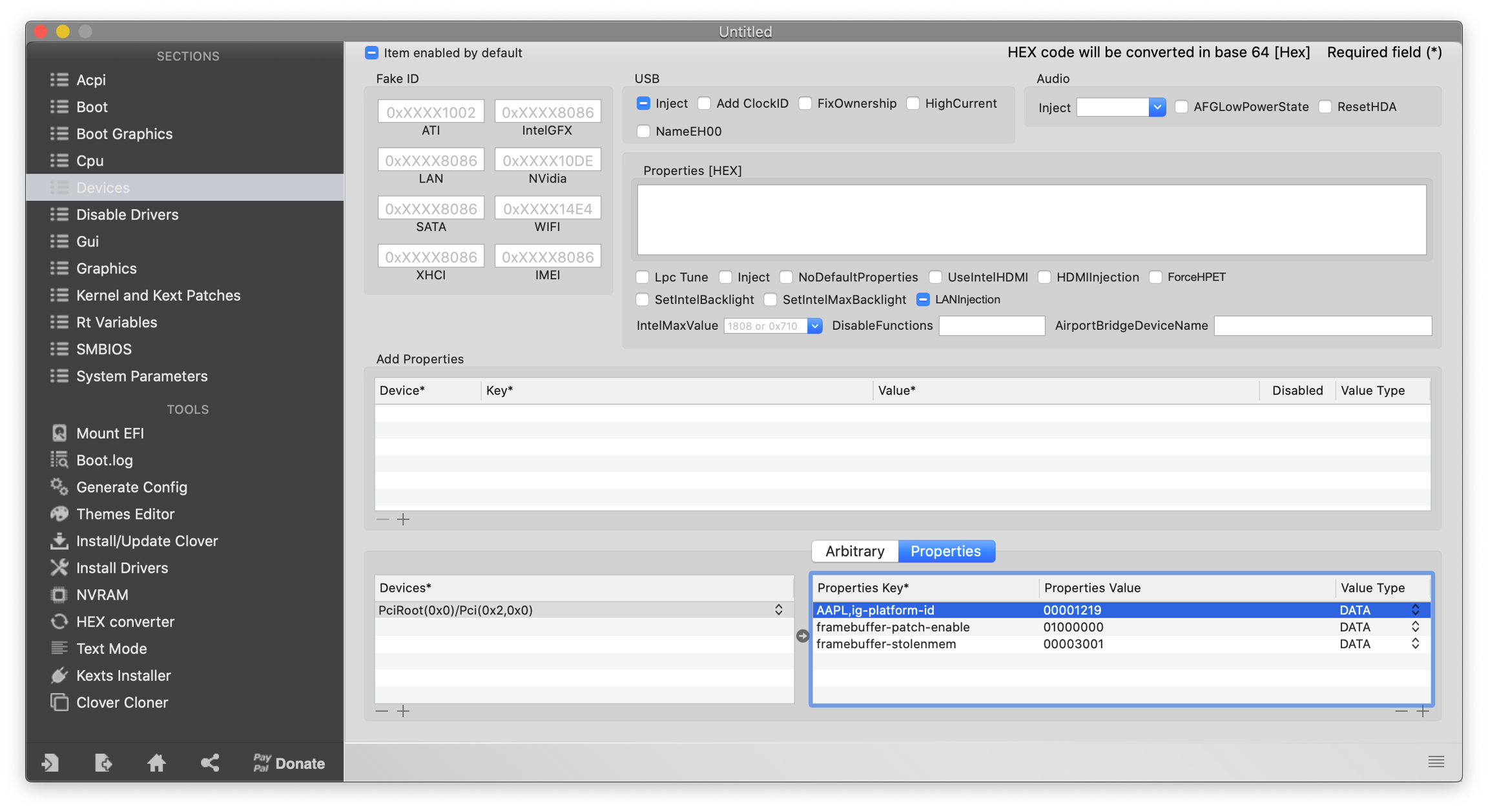1488x812 pixels.
Task: Click the import icon in the bottom-left toolbar
Action: tap(50, 763)
